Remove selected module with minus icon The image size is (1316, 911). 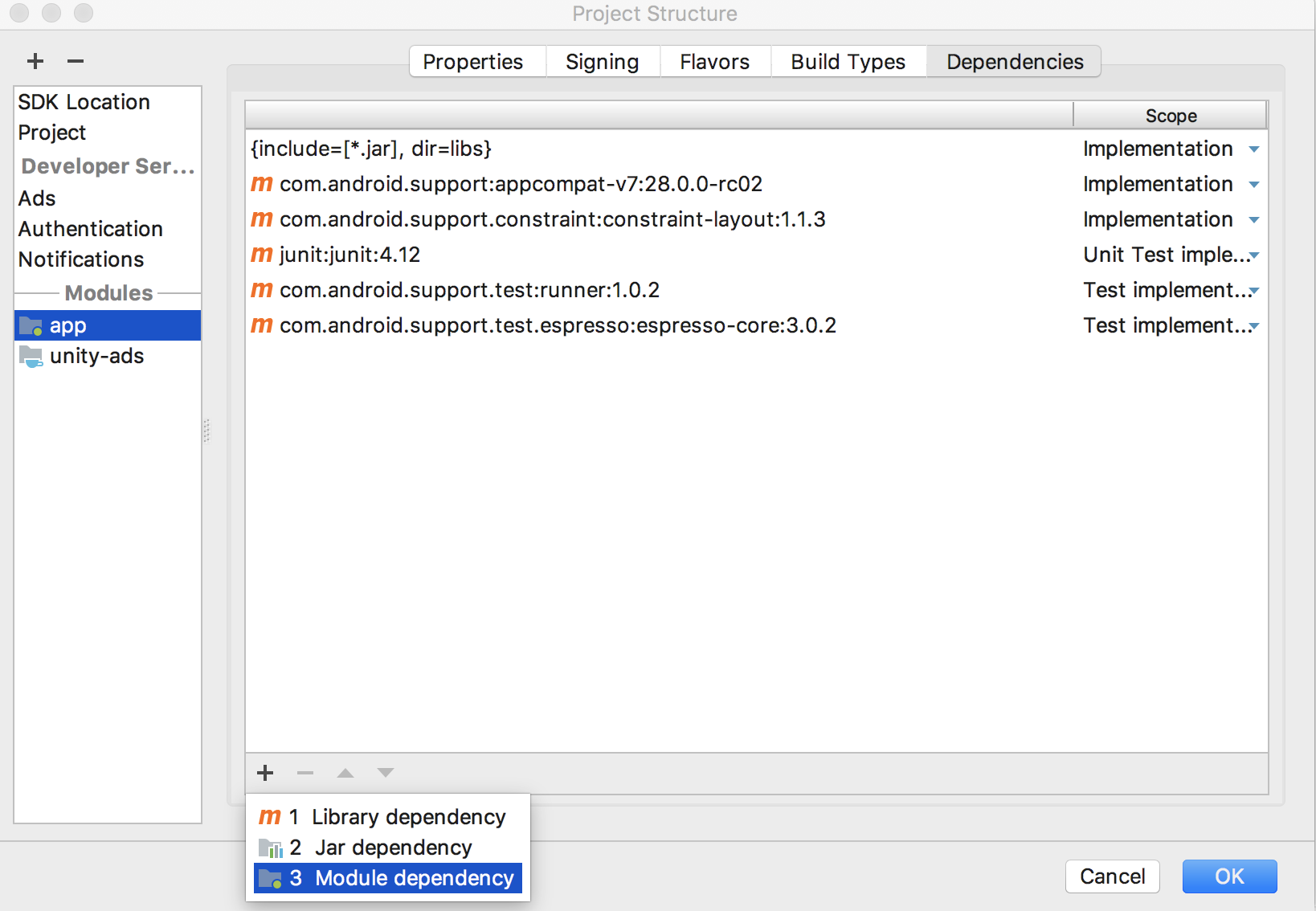pyautogui.click(x=76, y=61)
